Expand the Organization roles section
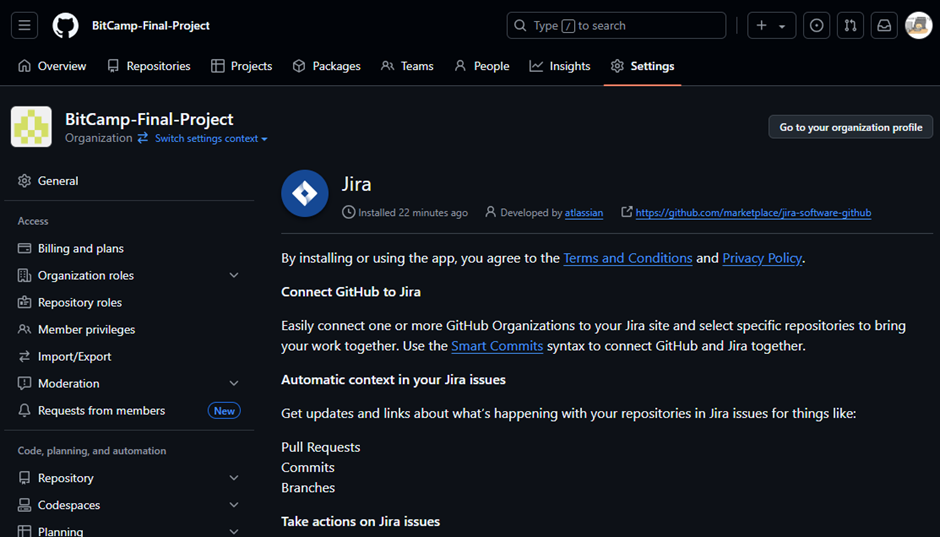Screen dimensions: 940x537 click(234, 275)
